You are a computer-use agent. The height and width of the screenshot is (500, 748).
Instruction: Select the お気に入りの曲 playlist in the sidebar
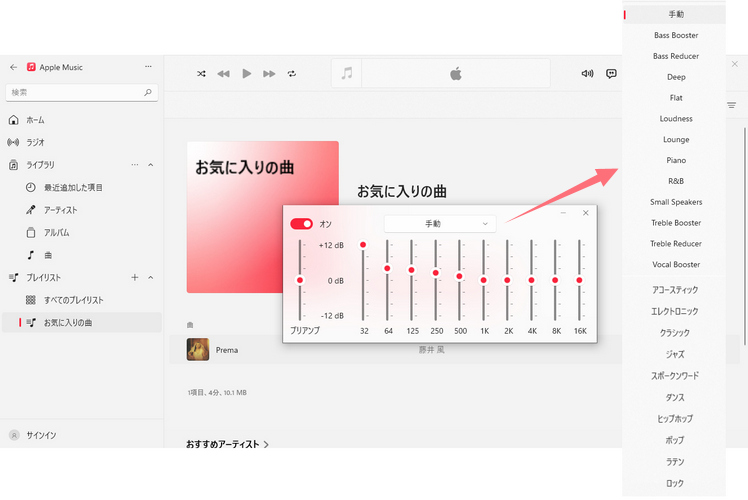[82, 323]
